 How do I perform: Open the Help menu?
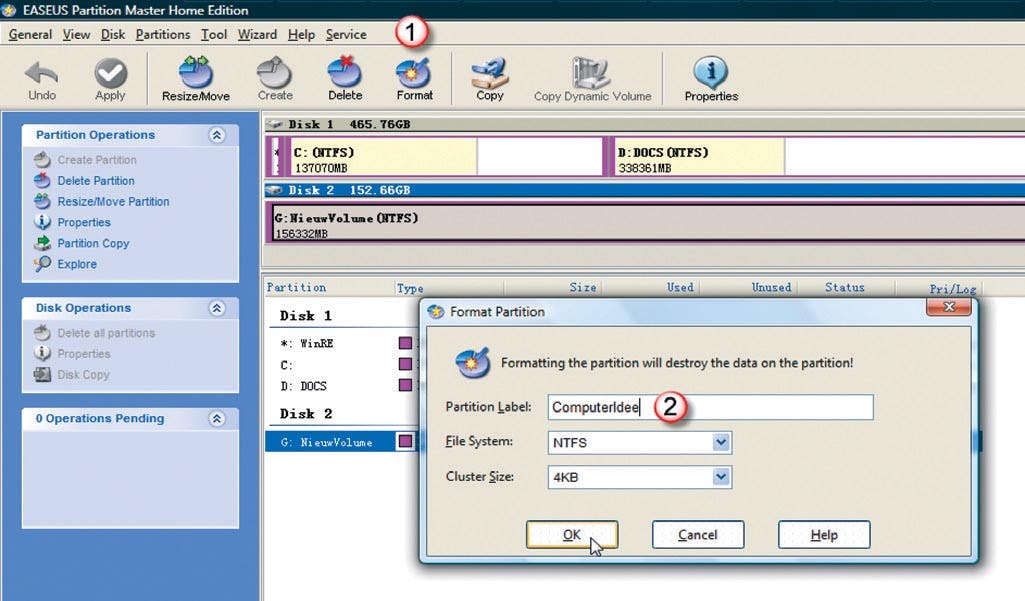[x=301, y=35]
